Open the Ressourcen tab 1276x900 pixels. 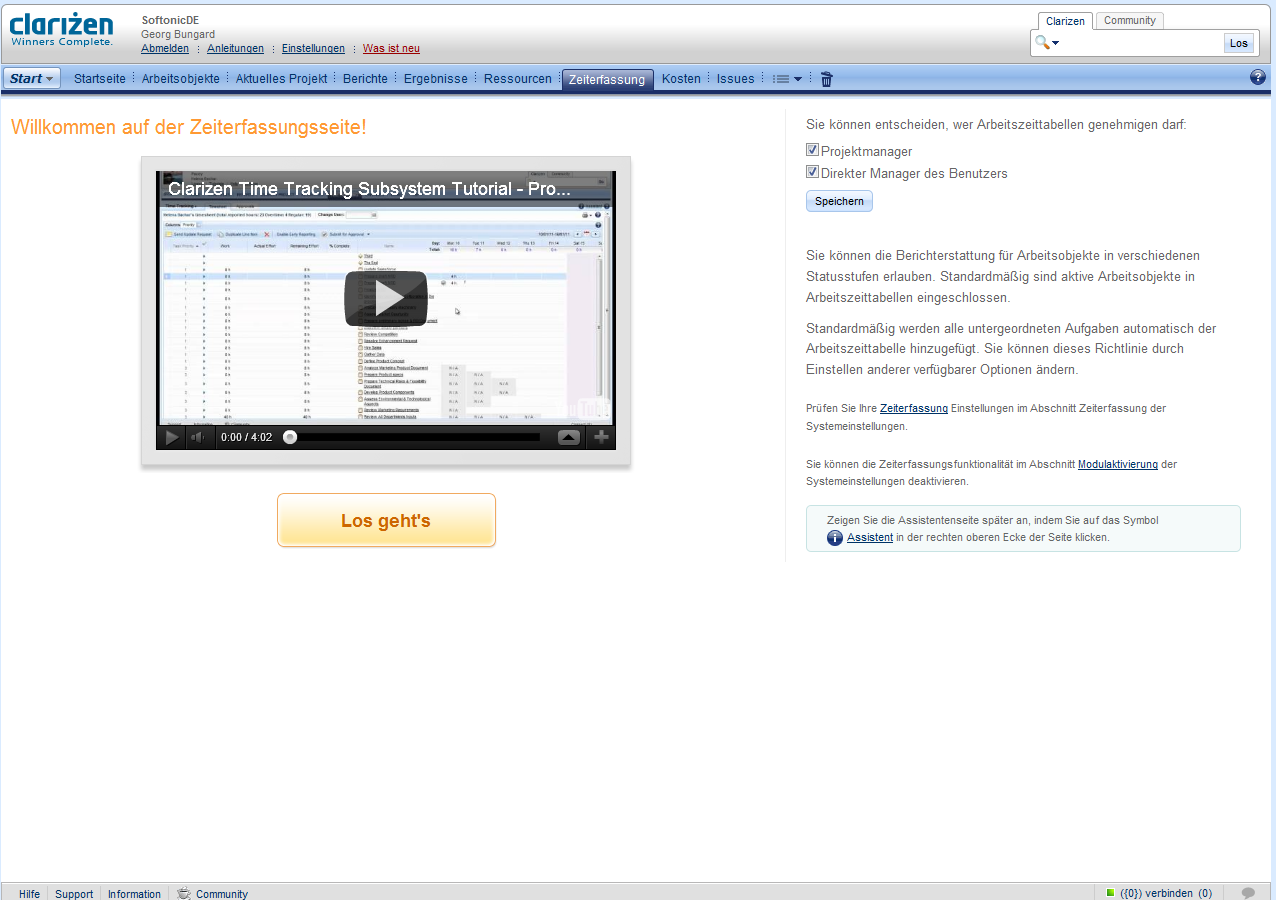click(517, 78)
